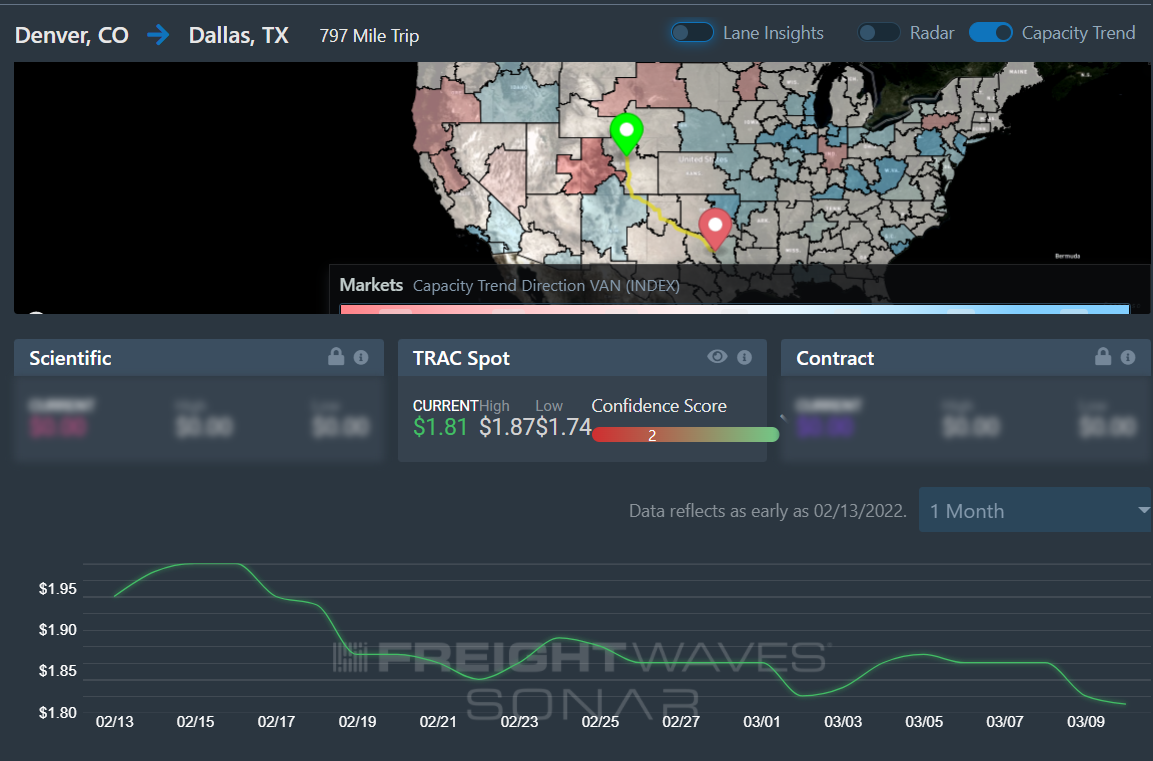Toggle the eye icon on TRAC Spot
The height and width of the screenshot is (761, 1153).
pos(717,357)
